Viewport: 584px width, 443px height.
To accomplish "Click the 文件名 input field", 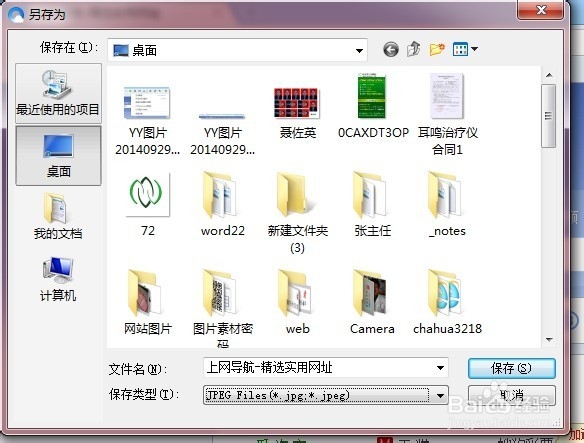I will point(326,368).
